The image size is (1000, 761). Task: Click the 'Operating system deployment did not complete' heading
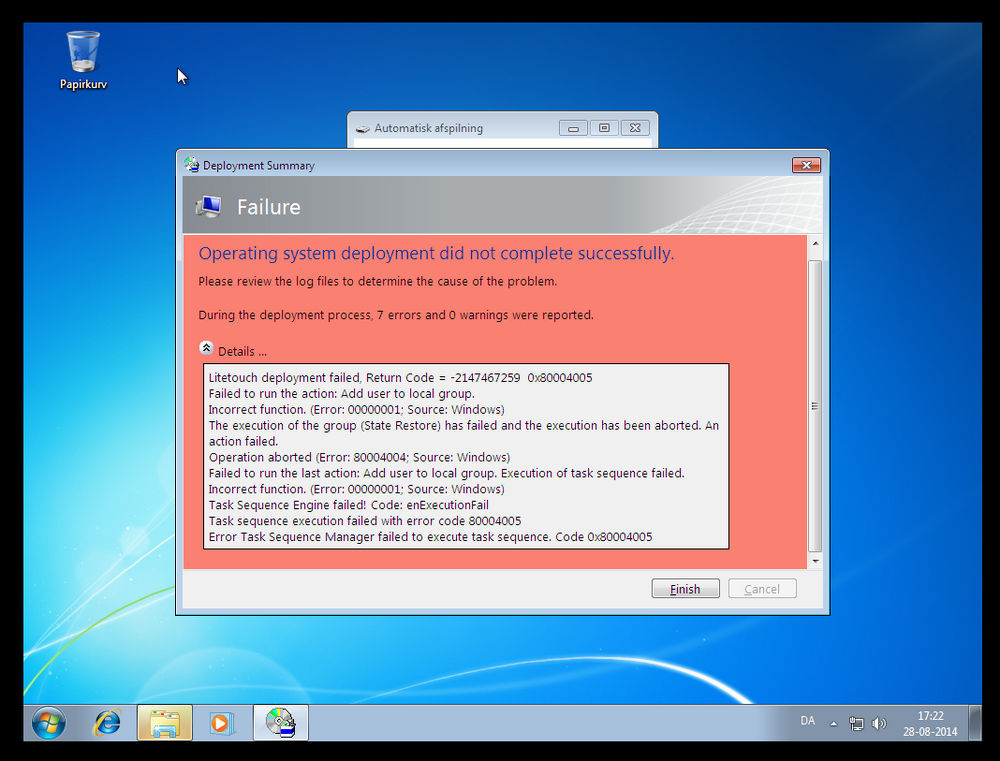[436, 253]
